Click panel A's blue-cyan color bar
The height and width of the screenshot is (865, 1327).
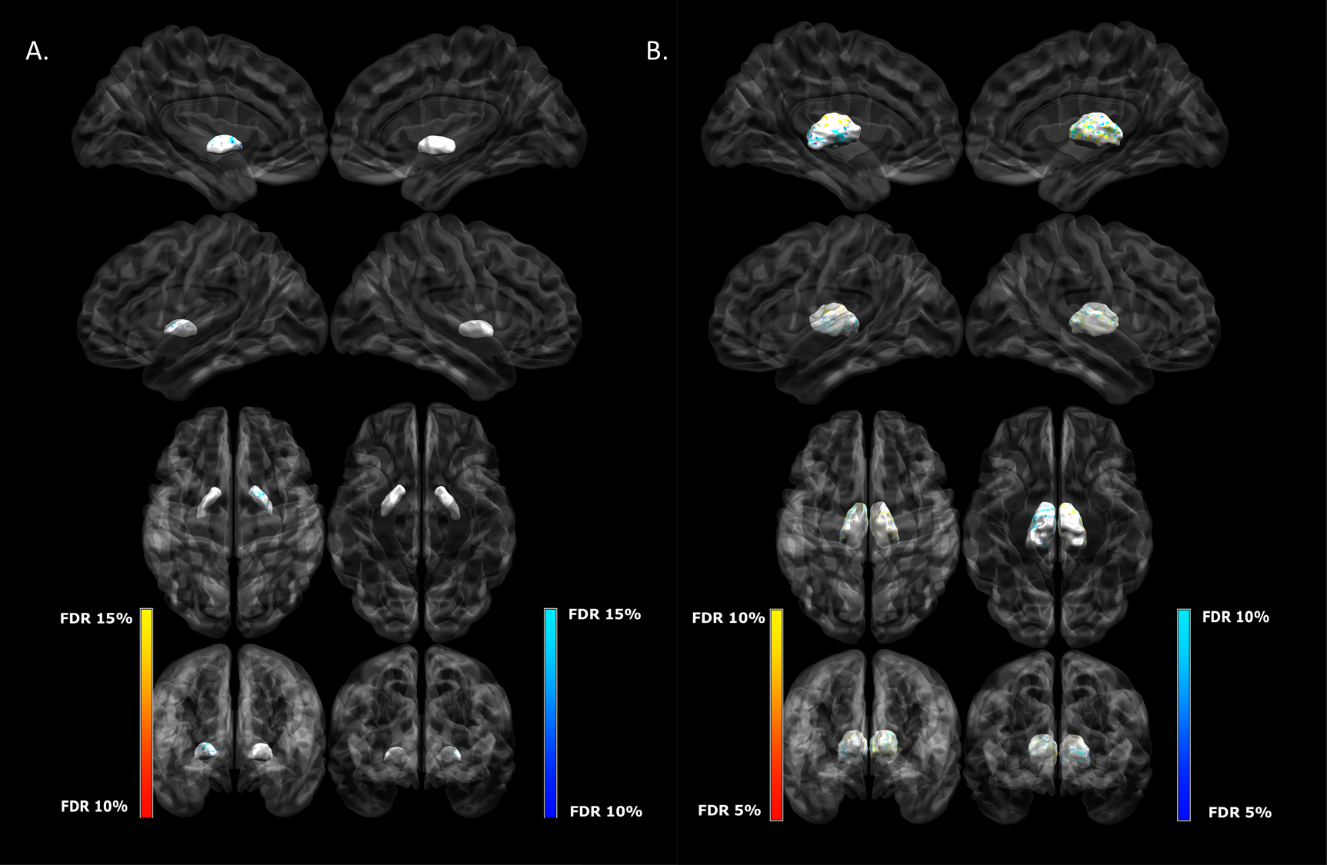pyautogui.click(x=550, y=713)
